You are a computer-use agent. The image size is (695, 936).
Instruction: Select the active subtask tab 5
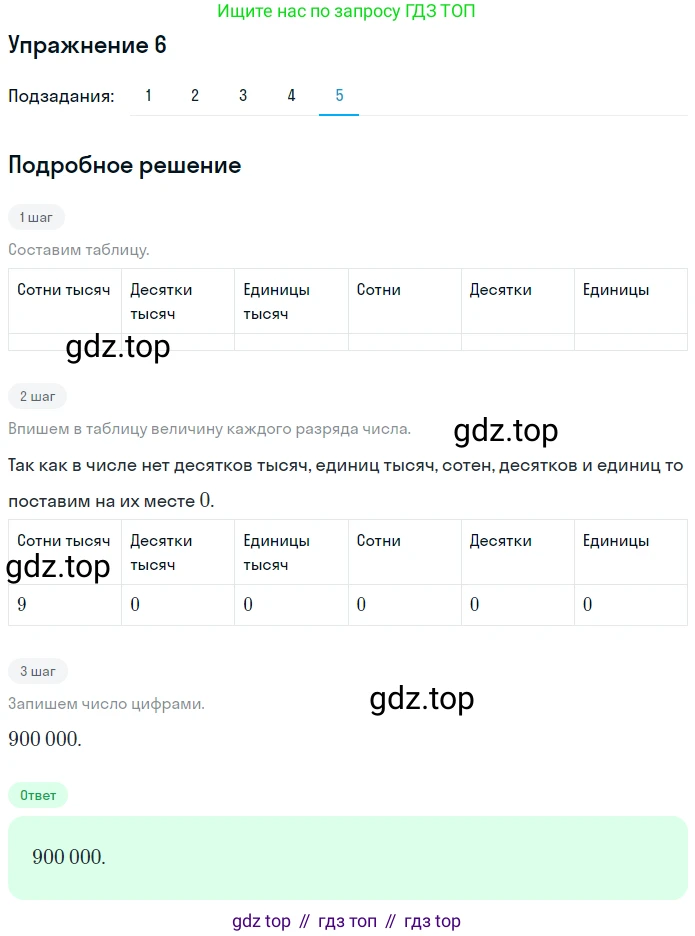[x=339, y=96]
